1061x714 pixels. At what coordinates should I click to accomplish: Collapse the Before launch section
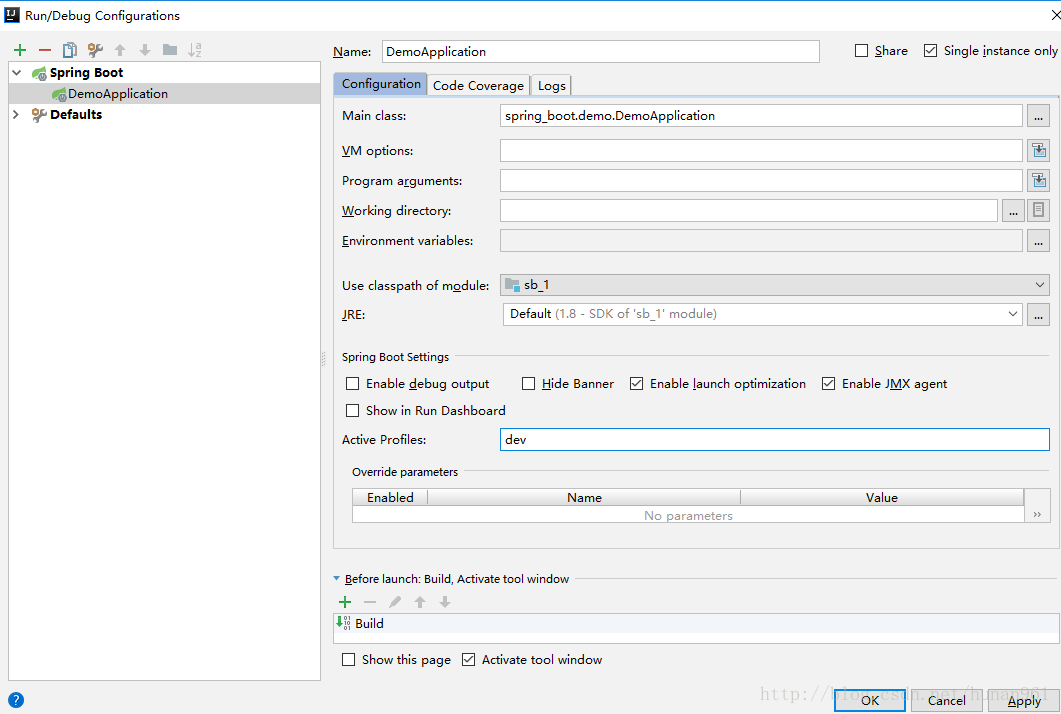point(337,579)
